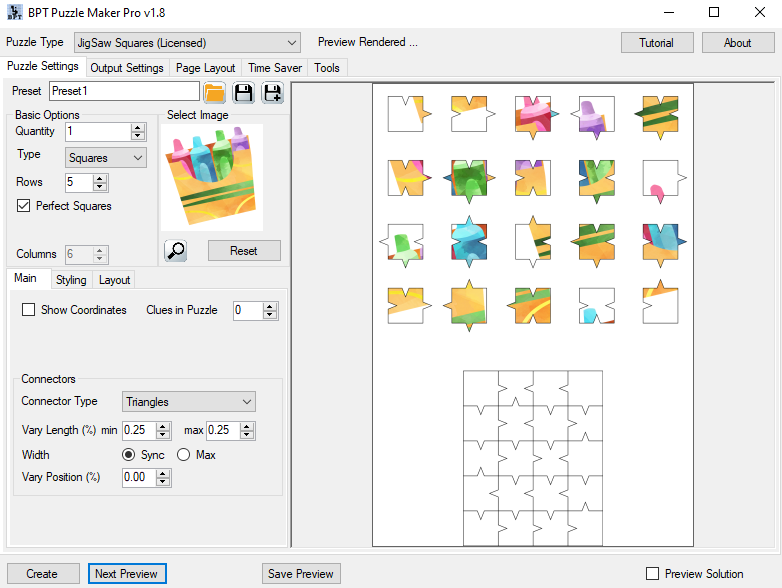
Task: Click the crayon box image thumbnail
Action: point(210,177)
